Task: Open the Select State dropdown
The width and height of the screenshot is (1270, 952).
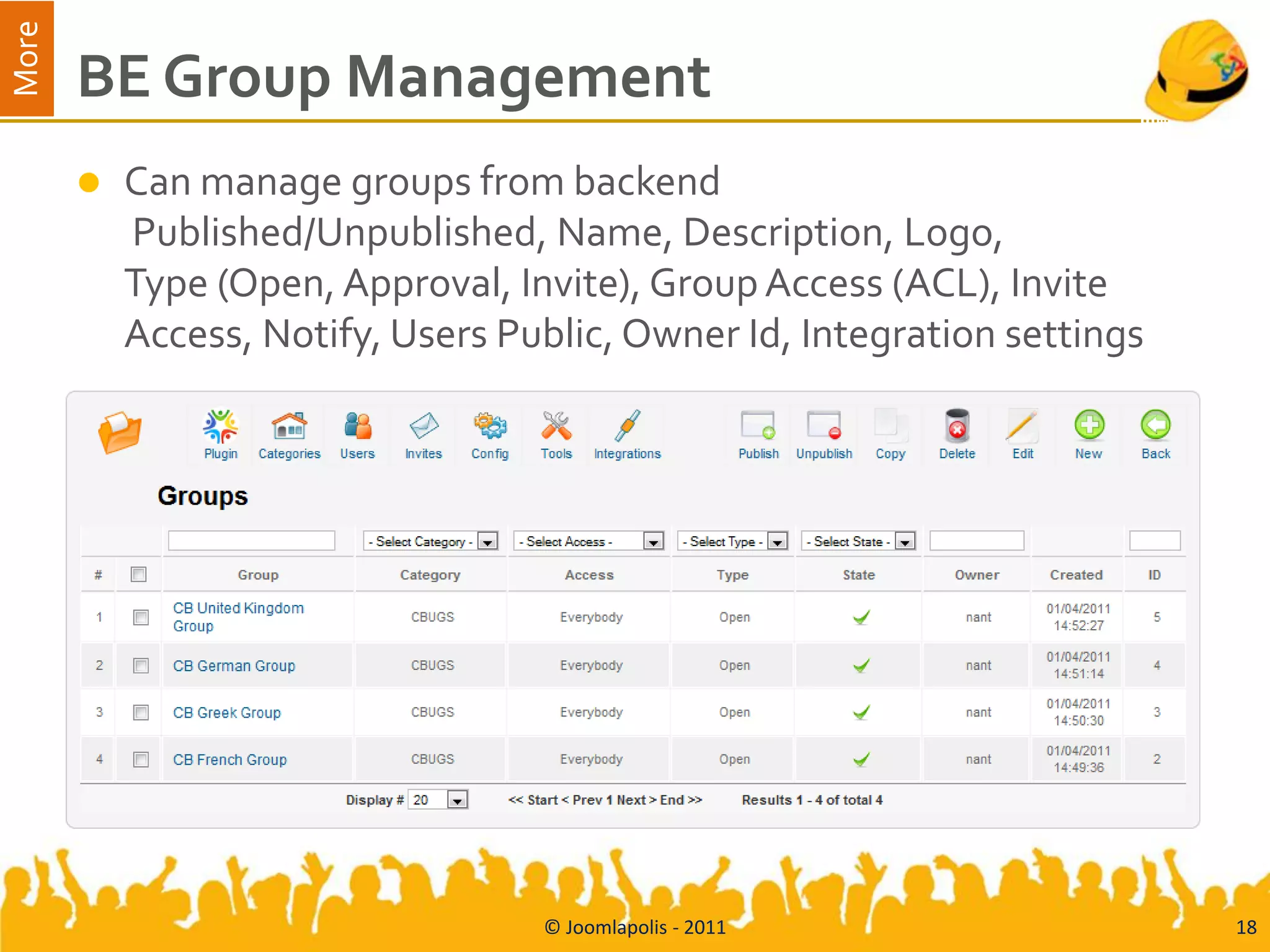Action: pyautogui.click(x=858, y=541)
